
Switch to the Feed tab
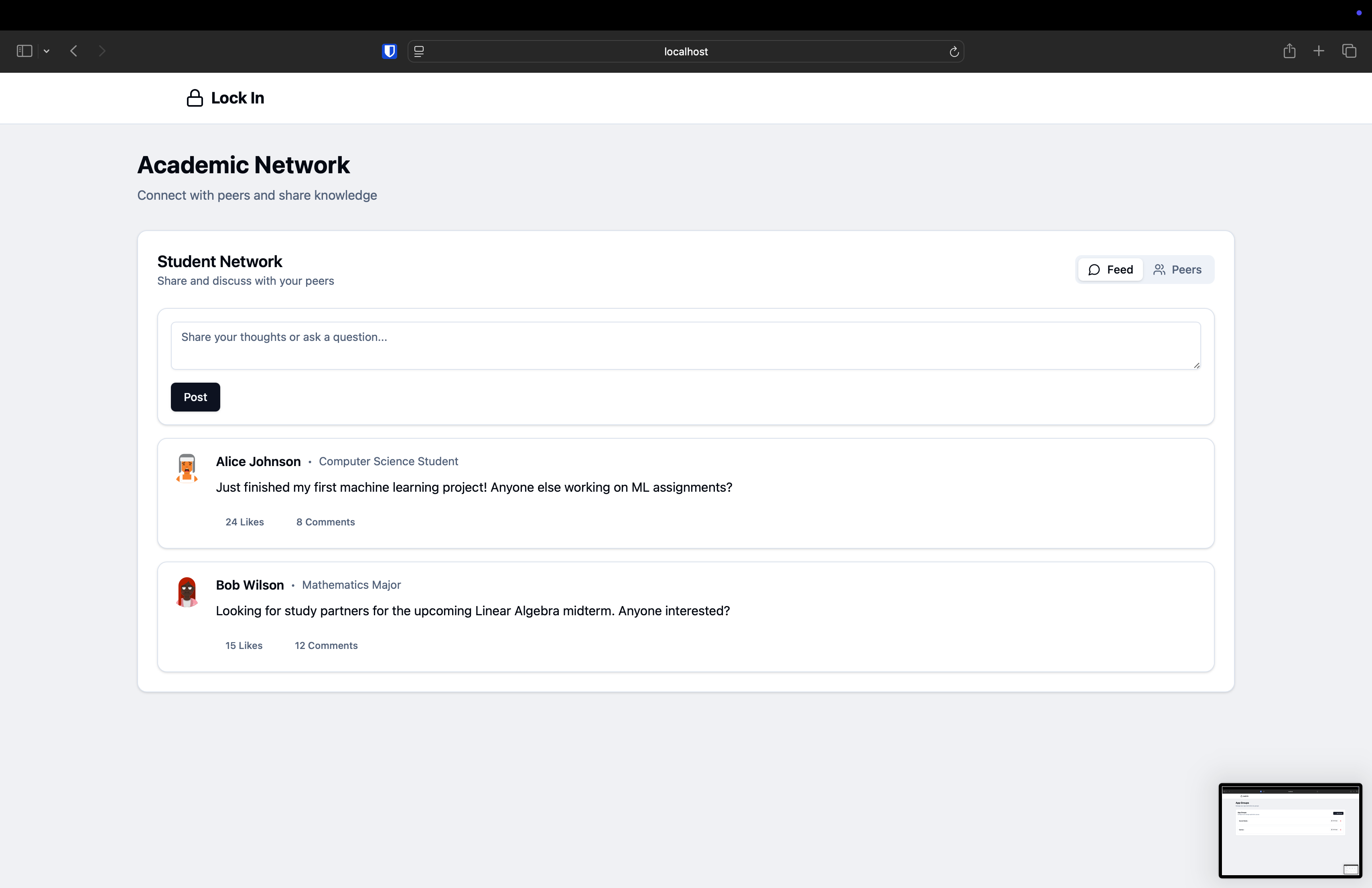[1110, 270]
